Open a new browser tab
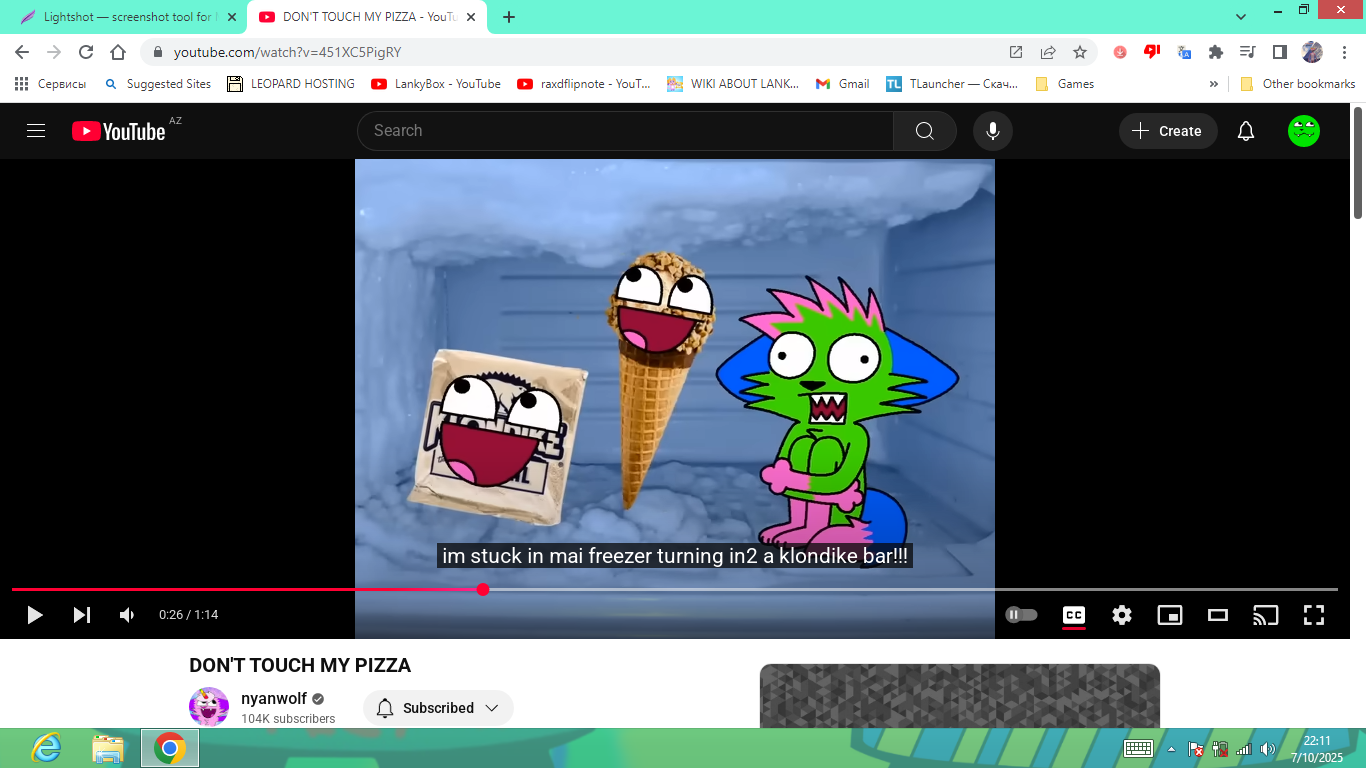The height and width of the screenshot is (768, 1366). tap(509, 17)
